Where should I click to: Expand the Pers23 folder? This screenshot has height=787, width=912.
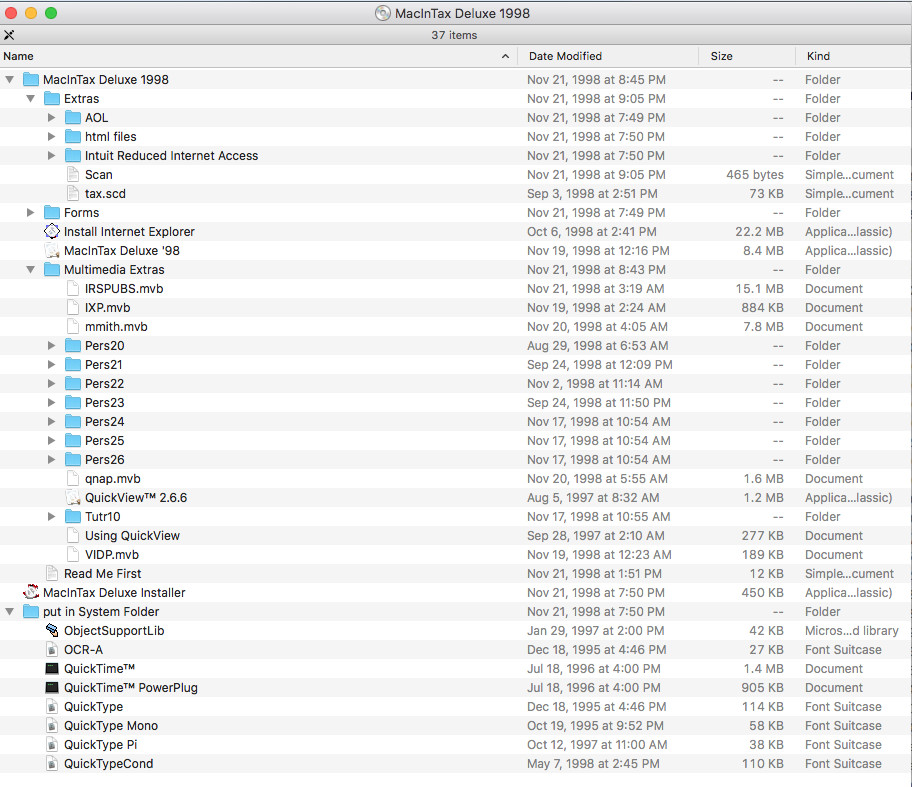click(51, 403)
